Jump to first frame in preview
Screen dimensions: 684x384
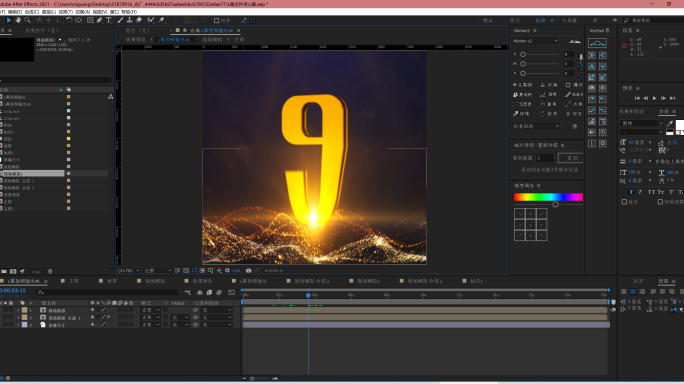[x=637, y=98]
